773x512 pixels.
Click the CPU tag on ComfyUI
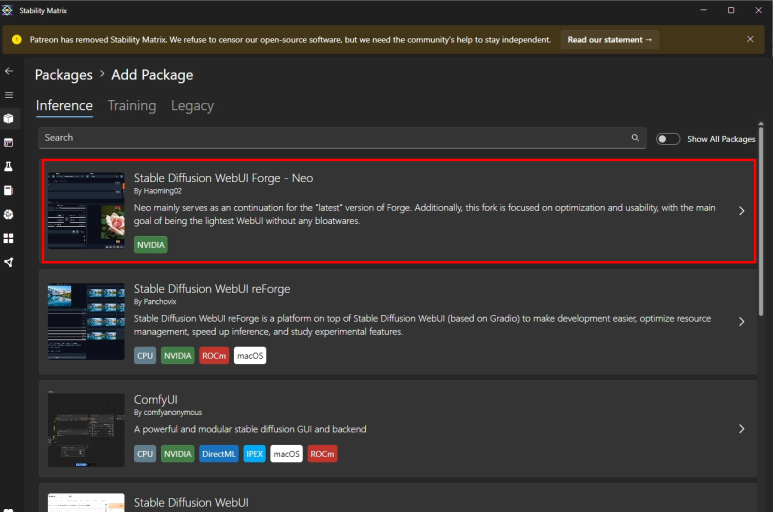coord(145,454)
